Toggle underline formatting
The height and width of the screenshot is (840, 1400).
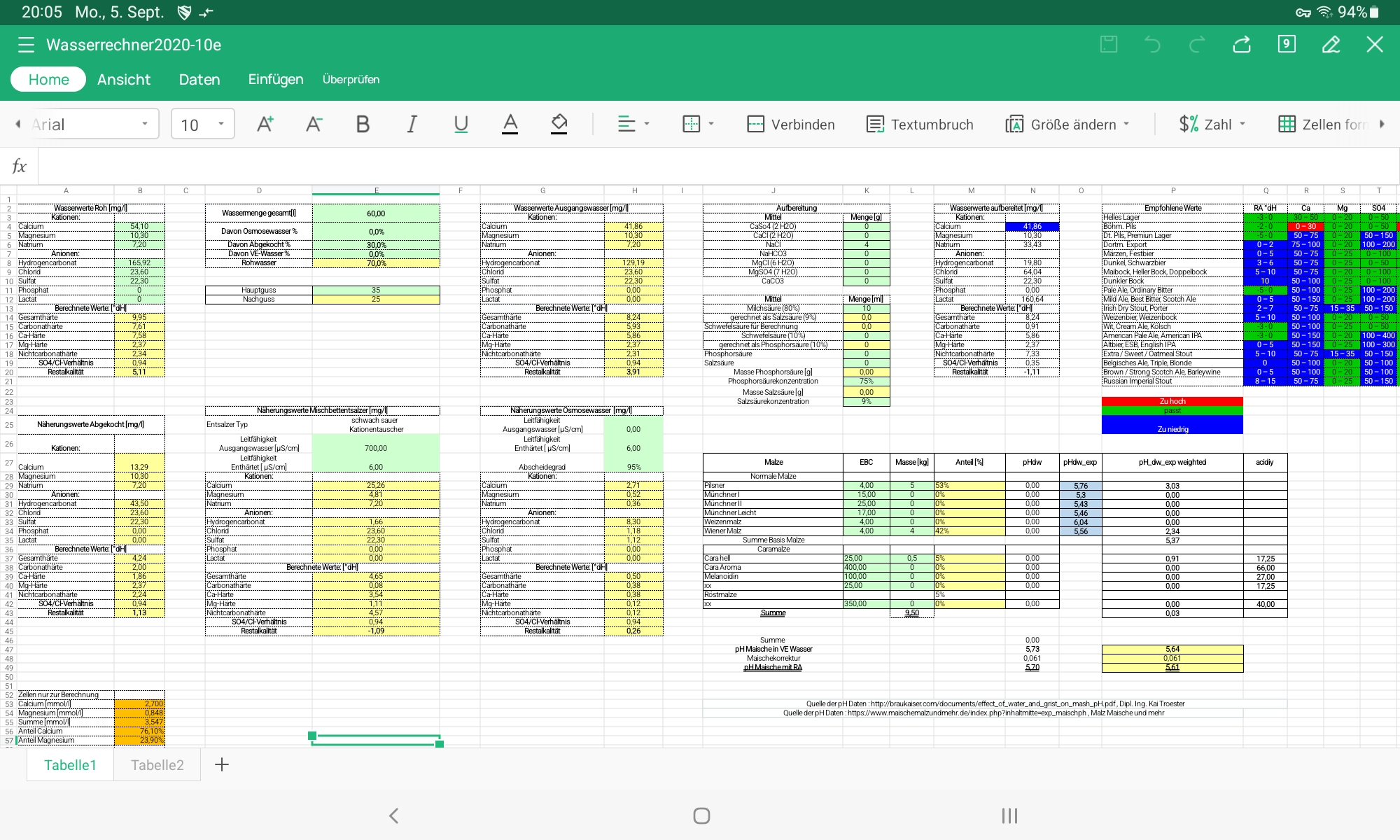pos(461,125)
